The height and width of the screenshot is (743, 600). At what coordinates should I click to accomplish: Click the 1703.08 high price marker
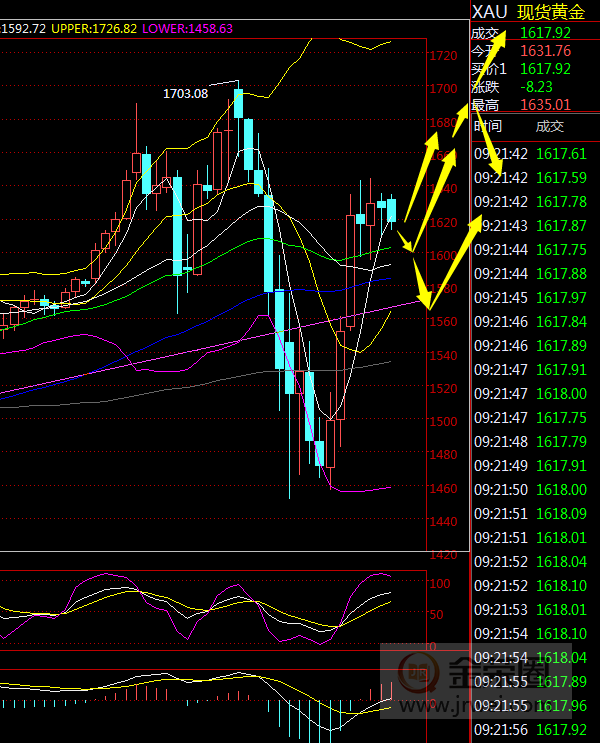185,93
